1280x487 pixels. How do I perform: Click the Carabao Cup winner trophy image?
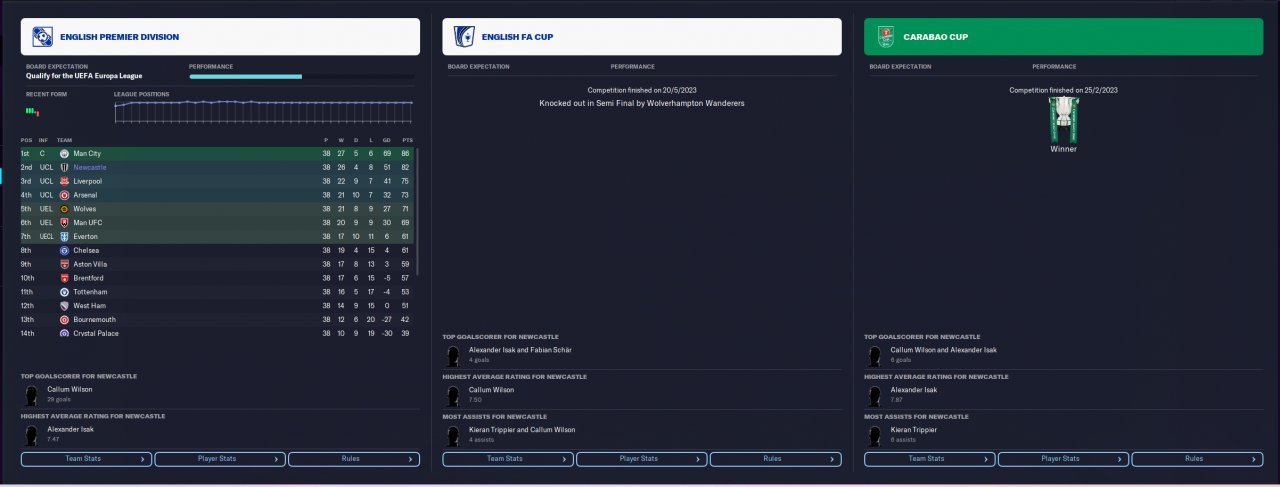(1063, 120)
